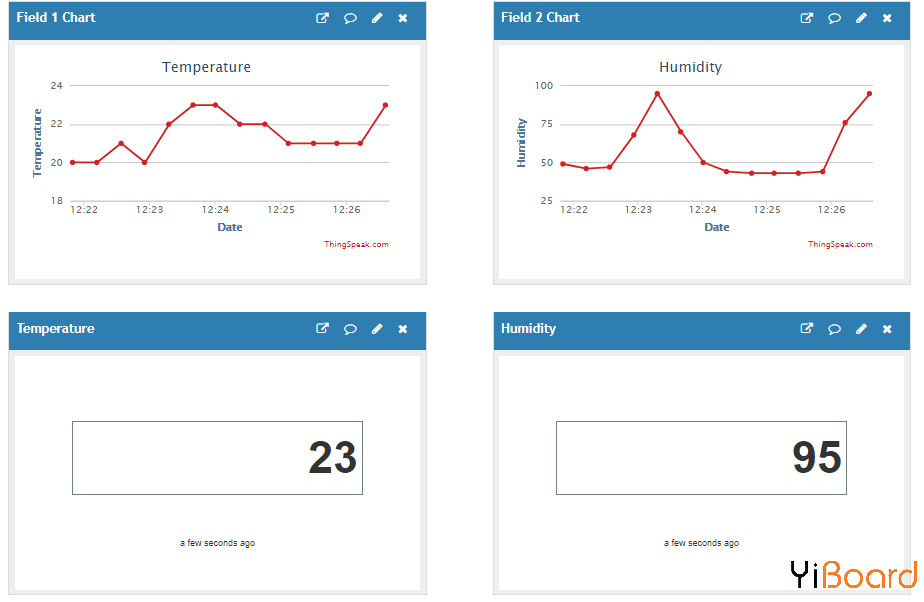Open ThingSpeak.com link under Temperature chart
Screen dimensions: 924x602
[x=356, y=244]
